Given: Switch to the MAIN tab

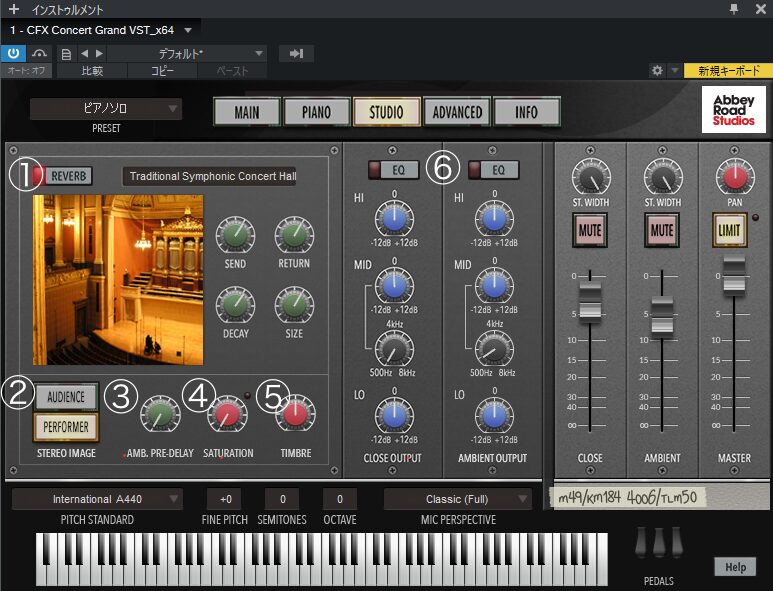Looking at the screenshot, I should point(247,112).
